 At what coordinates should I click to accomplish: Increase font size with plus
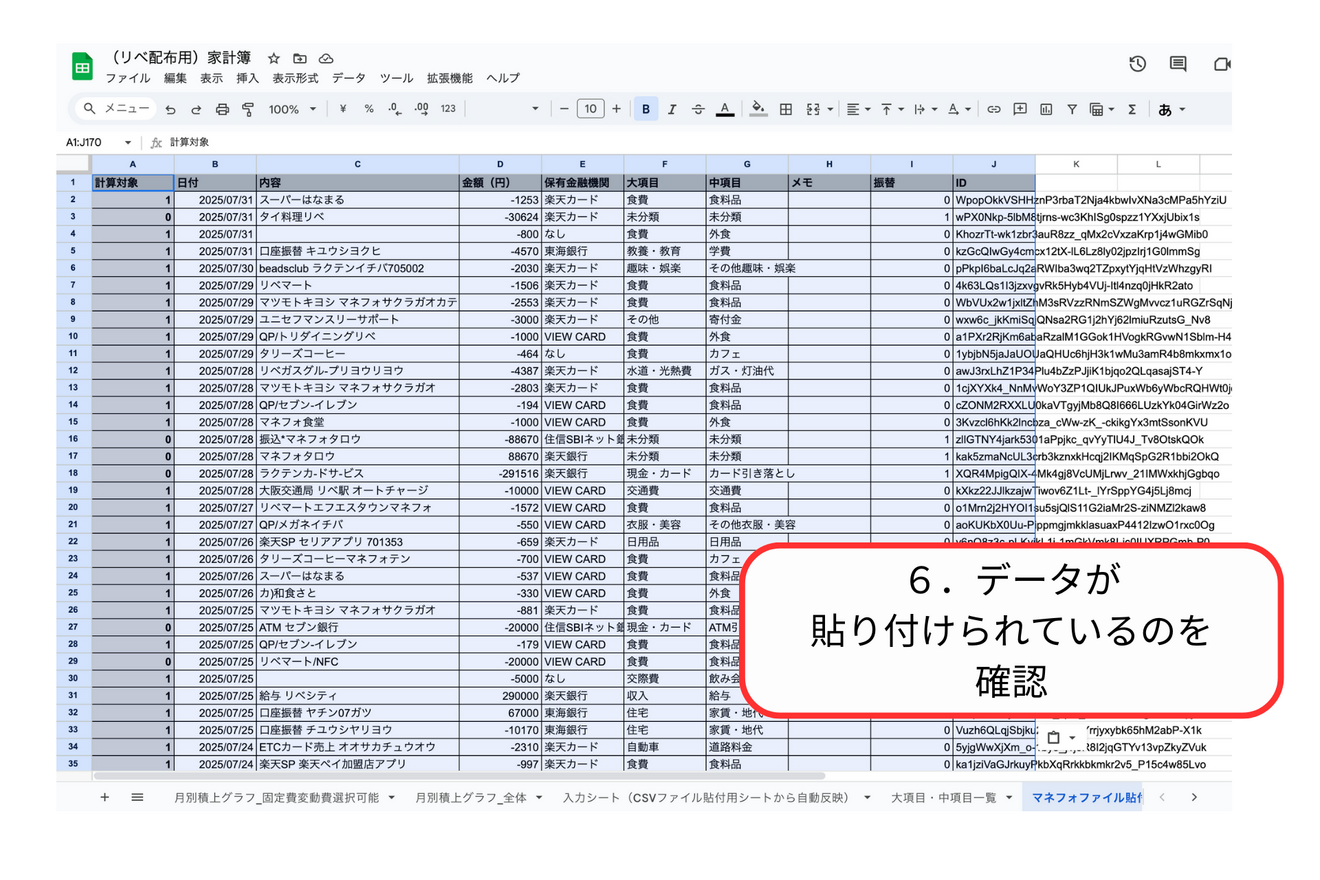pyautogui.click(x=616, y=109)
